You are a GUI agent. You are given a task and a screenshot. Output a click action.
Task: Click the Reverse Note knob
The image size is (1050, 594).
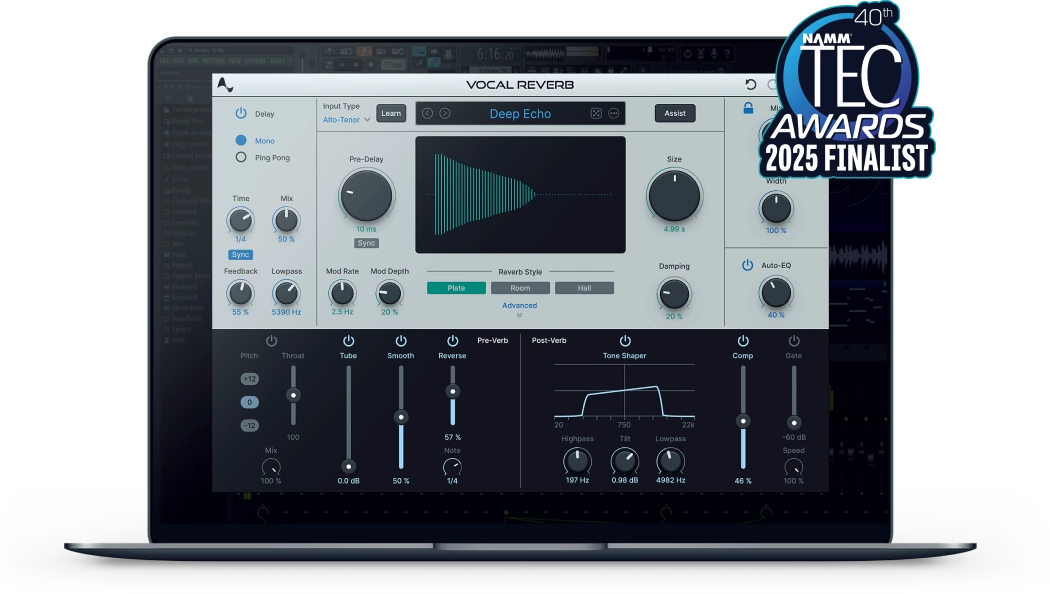coord(453,467)
